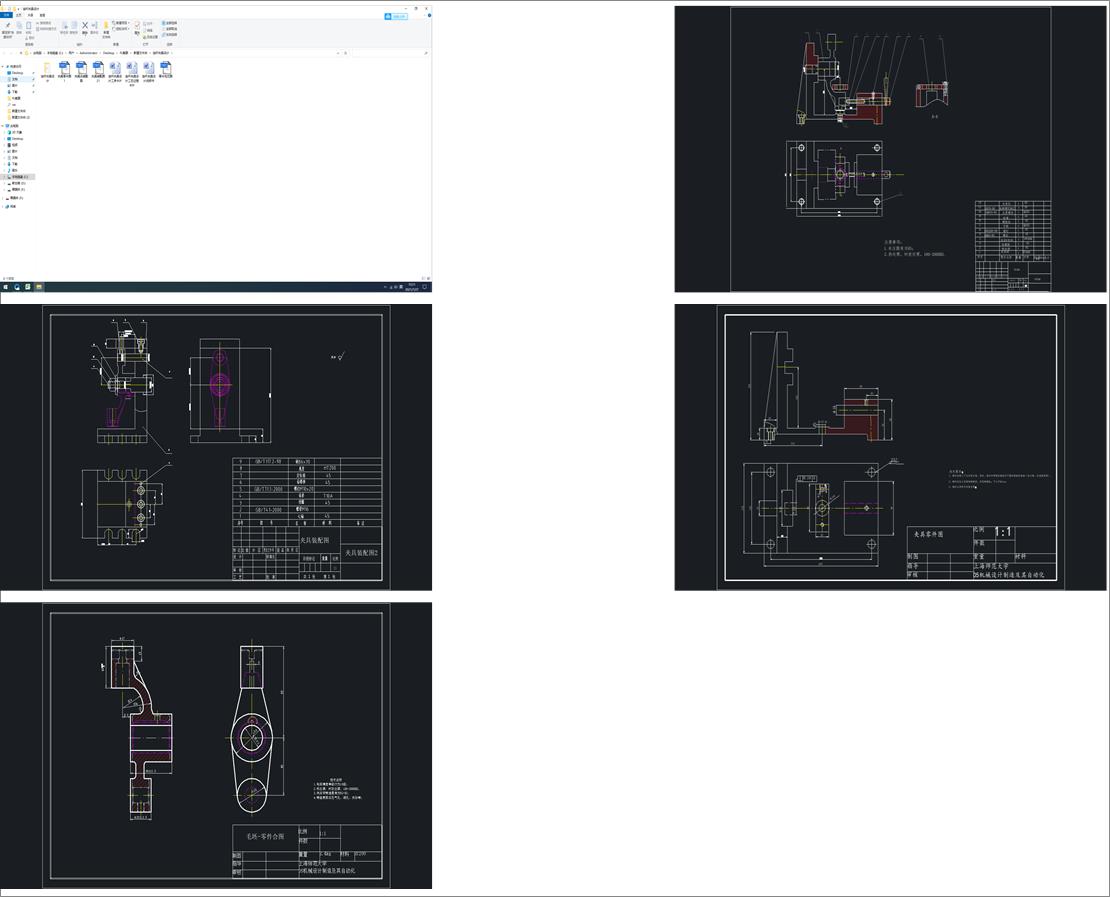Viewport: 1110px width, 897px height.
Task: Select the first Word document in the list
Action: pyautogui.click(x=115, y=71)
